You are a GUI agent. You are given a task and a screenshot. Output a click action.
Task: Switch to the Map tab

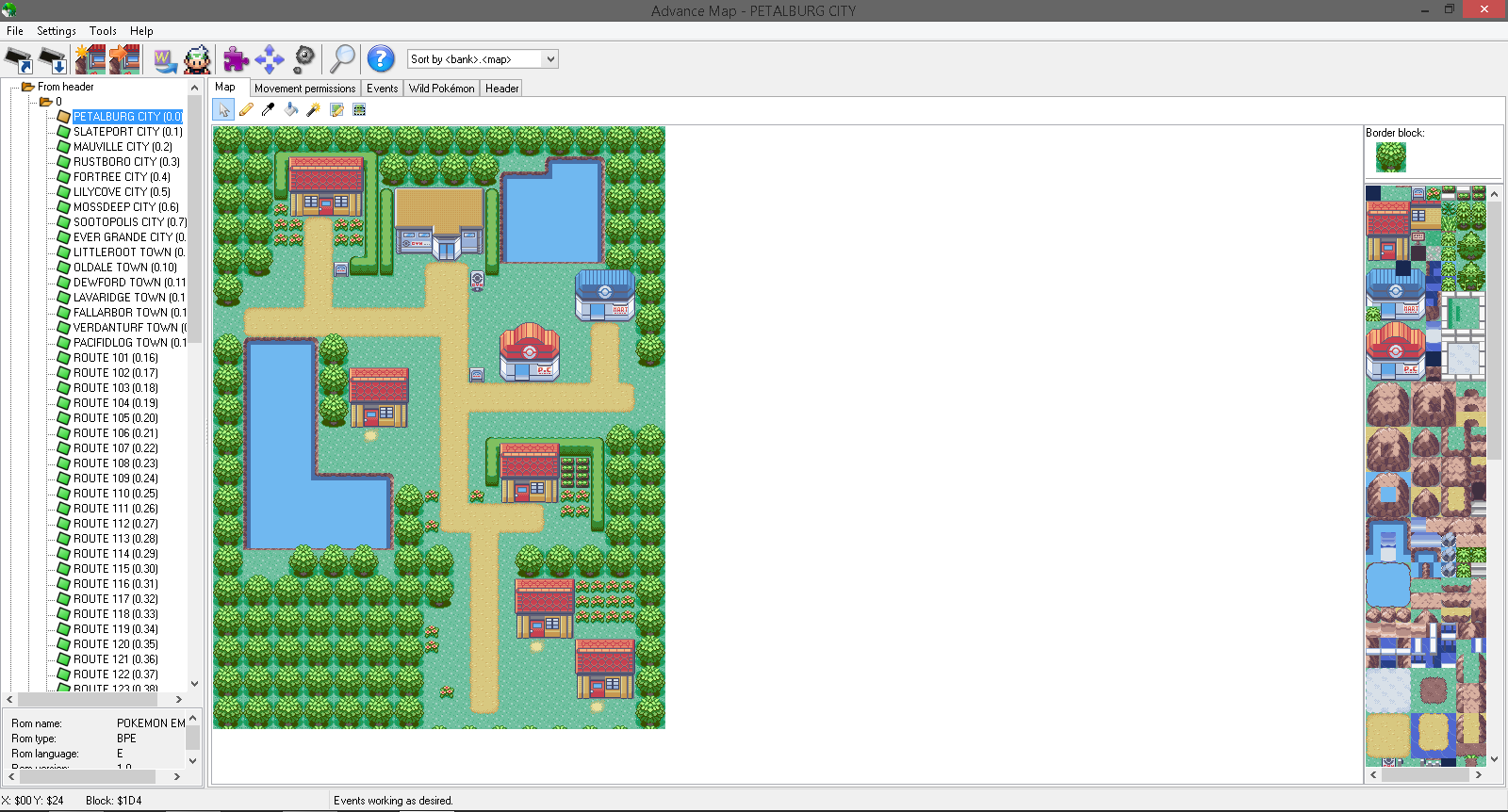(x=225, y=87)
